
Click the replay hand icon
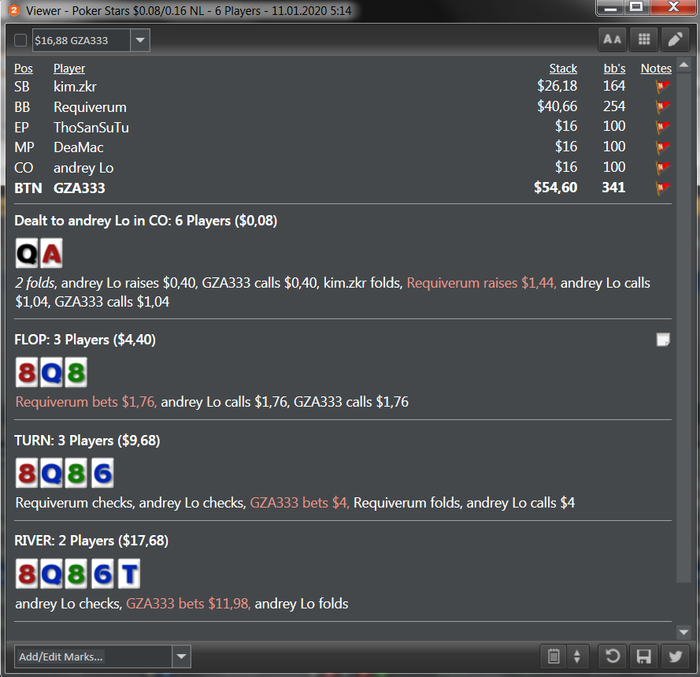click(x=612, y=656)
